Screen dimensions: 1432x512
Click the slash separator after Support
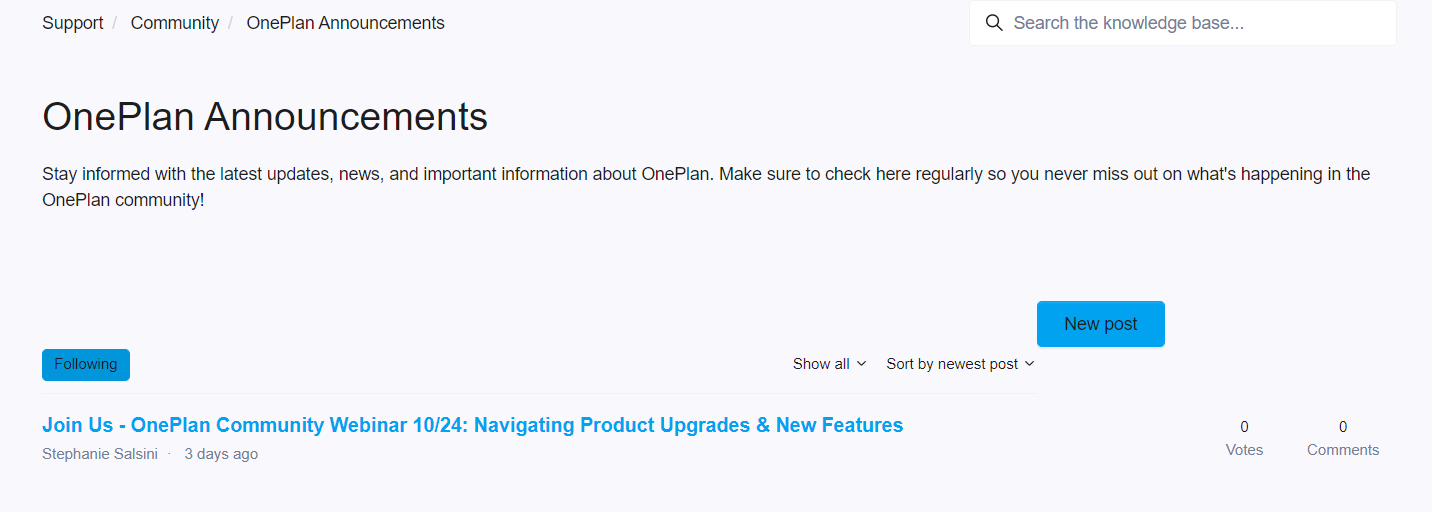point(115,23)
